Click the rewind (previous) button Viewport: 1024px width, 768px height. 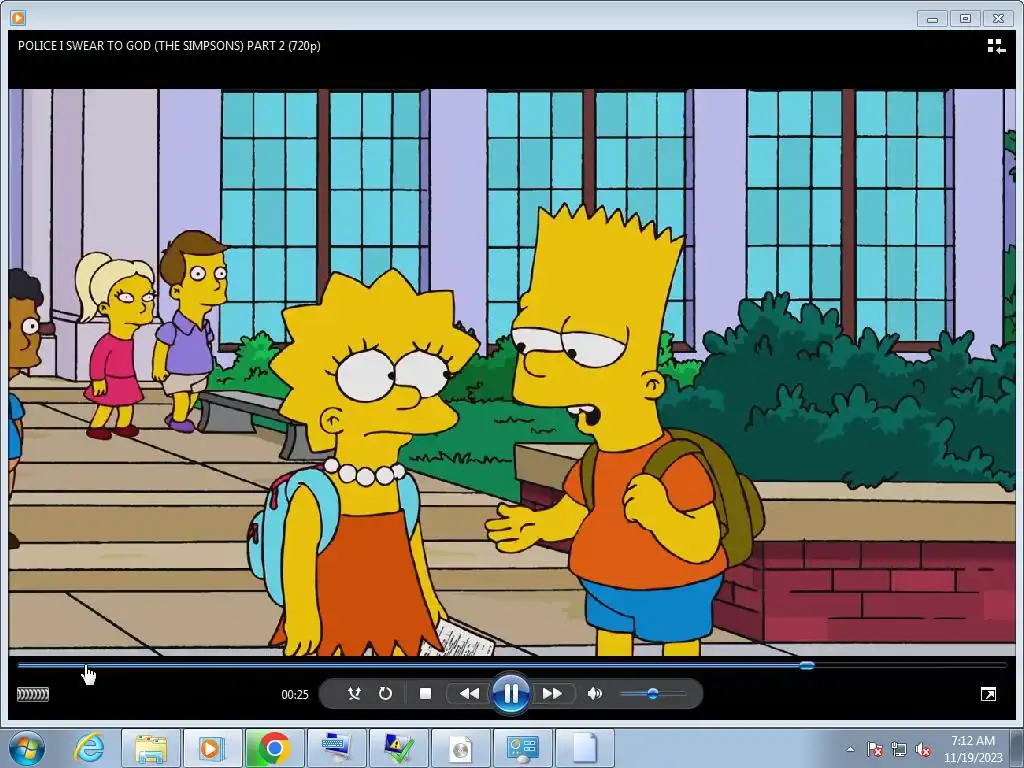[469, 694]
